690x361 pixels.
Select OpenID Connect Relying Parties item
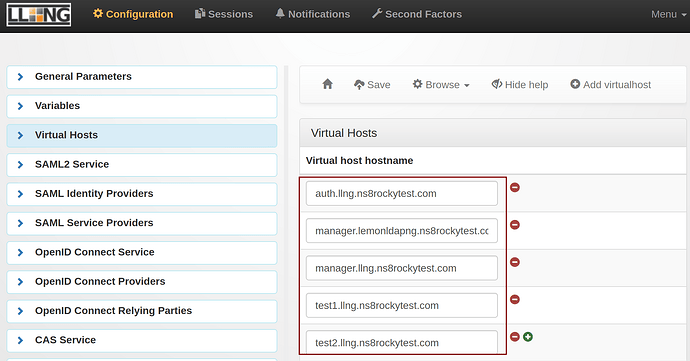click(142, 311)
